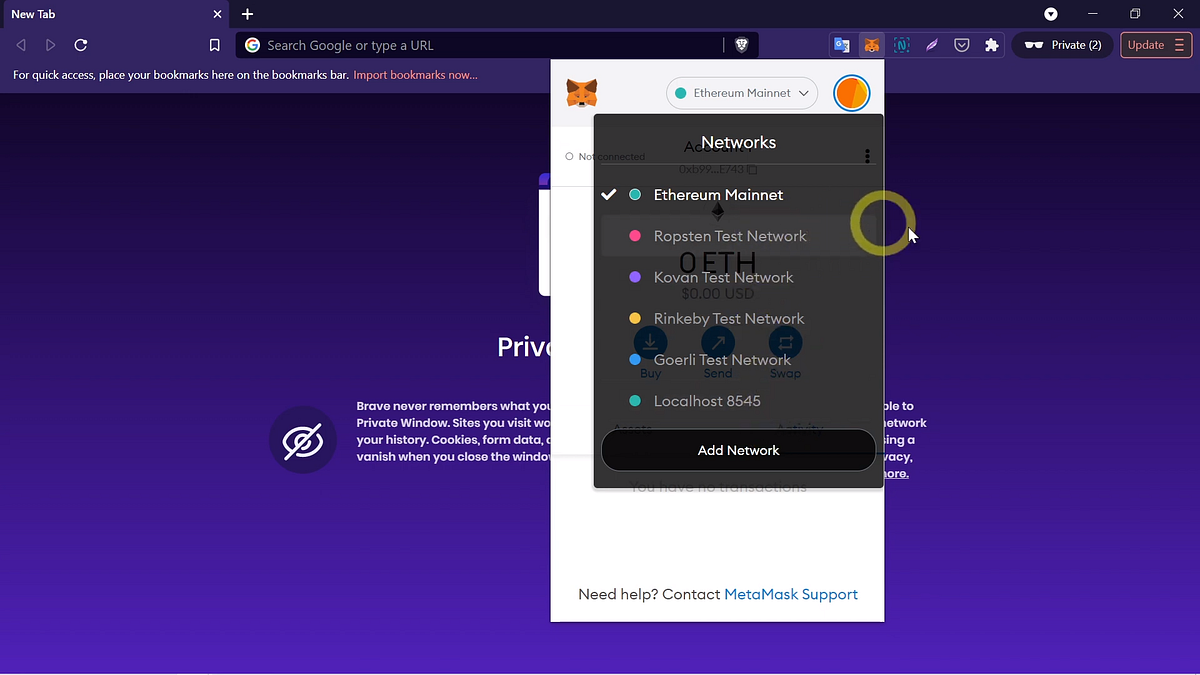Click the Google Translate extension icon
This screenshot has width=1200, height=675.
point(841,45)
